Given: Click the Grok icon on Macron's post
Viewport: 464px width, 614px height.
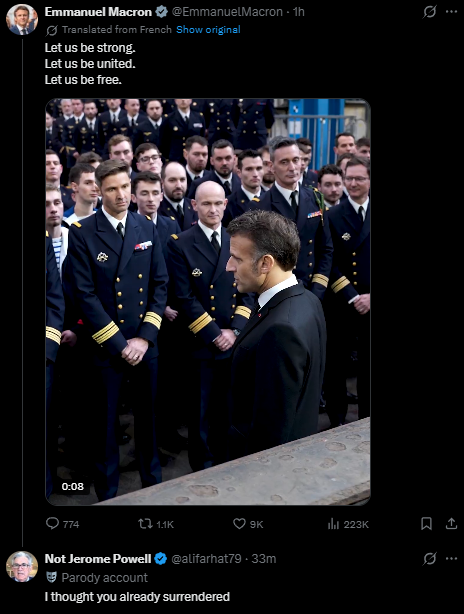Looking at the screenshot, I should pos(430,12).
